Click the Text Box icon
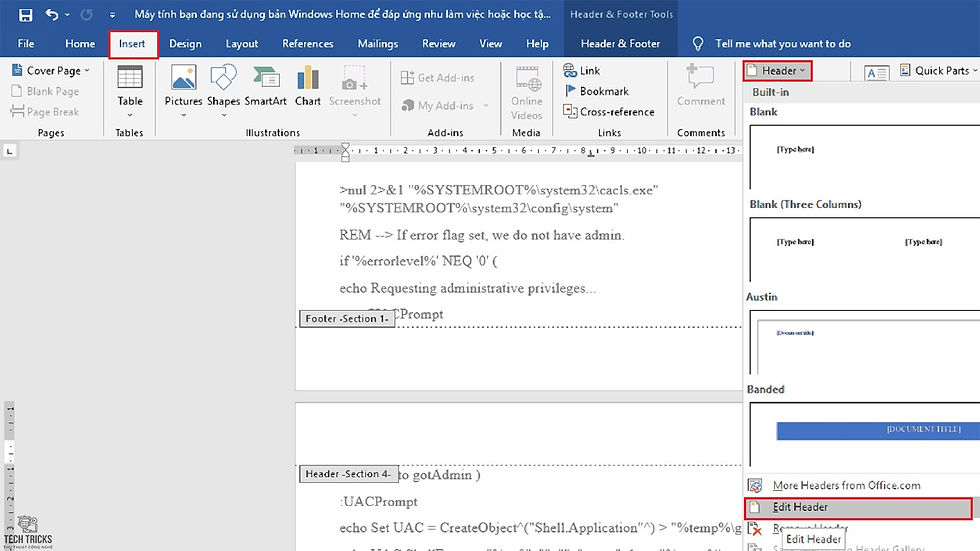Viewport: 980px width, 551px height. point(876,73)
